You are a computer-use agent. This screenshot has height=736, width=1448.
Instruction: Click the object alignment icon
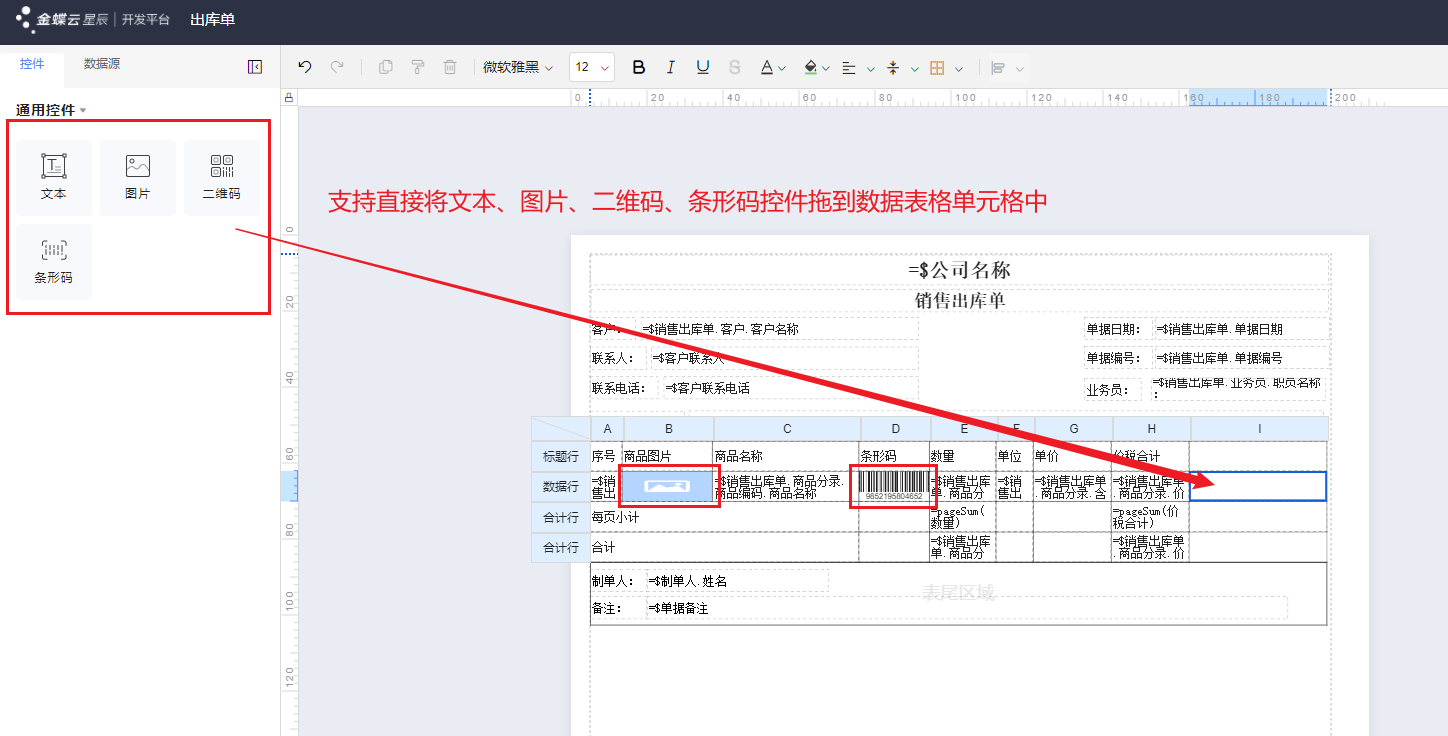click(x=997, y=68)
